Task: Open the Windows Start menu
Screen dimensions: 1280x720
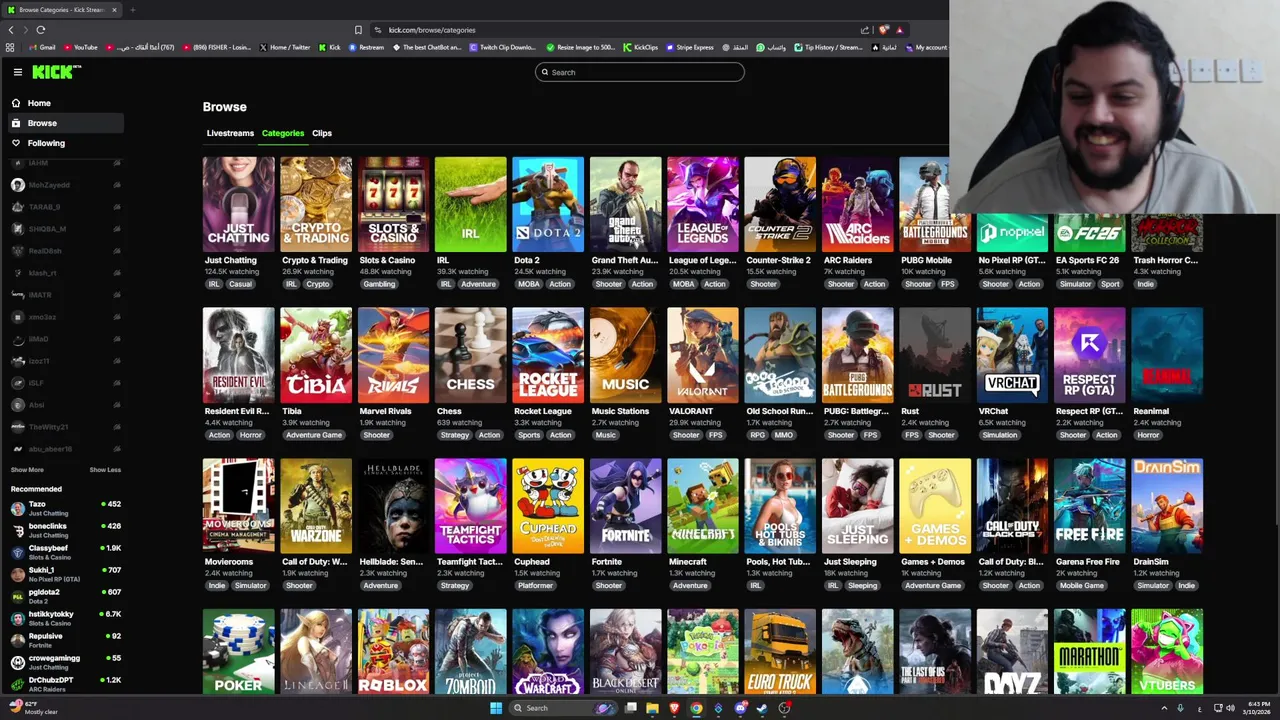Action: [496, 708]
